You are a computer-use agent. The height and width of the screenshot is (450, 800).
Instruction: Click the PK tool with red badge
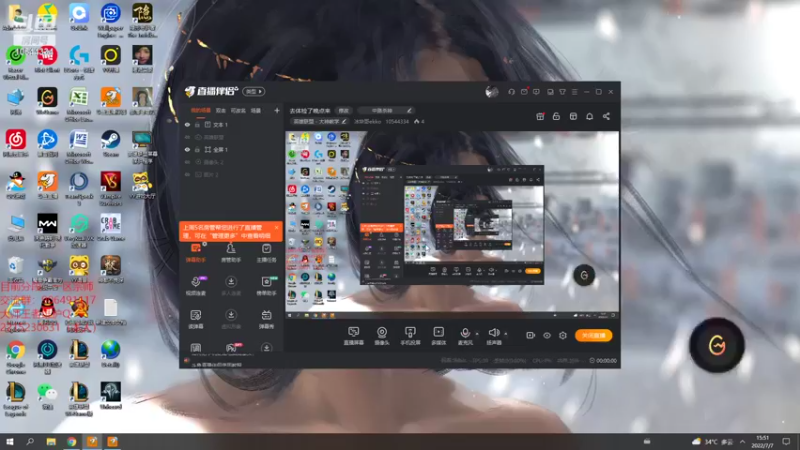[231, 348]
